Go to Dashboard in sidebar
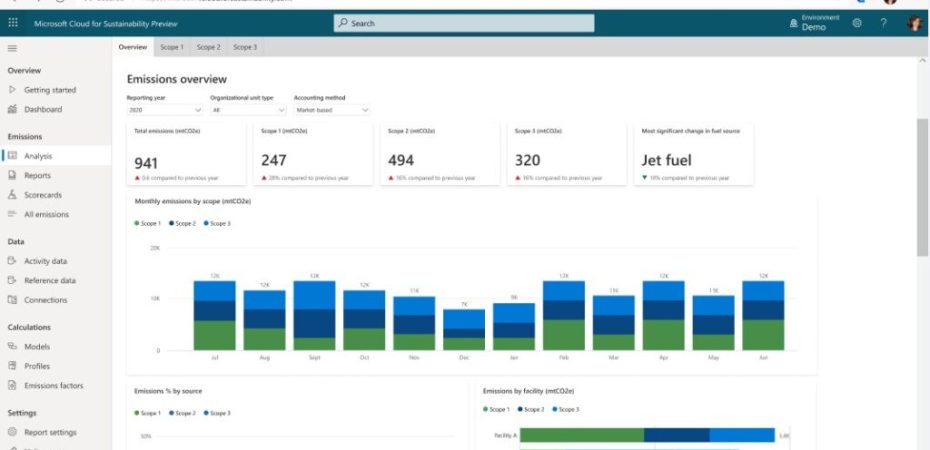The image size is (930, 450). coord(43,109)
